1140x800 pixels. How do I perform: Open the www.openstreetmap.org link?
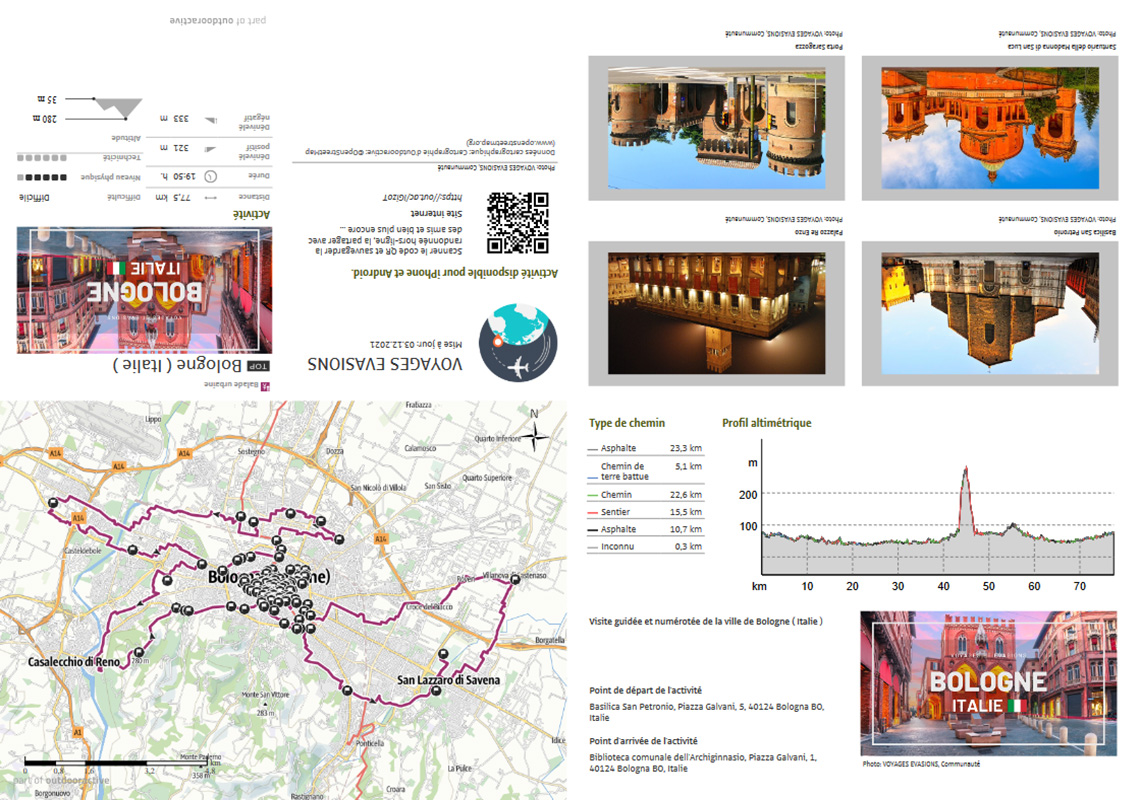pyautogui.click(x=511, y=143)
